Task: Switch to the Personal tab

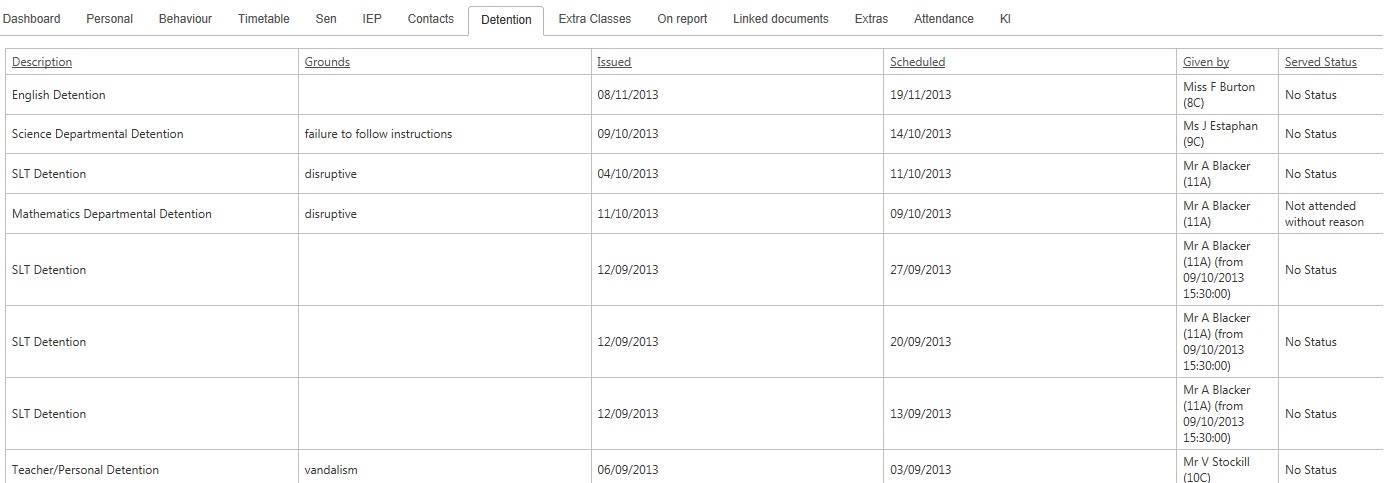Action: [109, 19]
